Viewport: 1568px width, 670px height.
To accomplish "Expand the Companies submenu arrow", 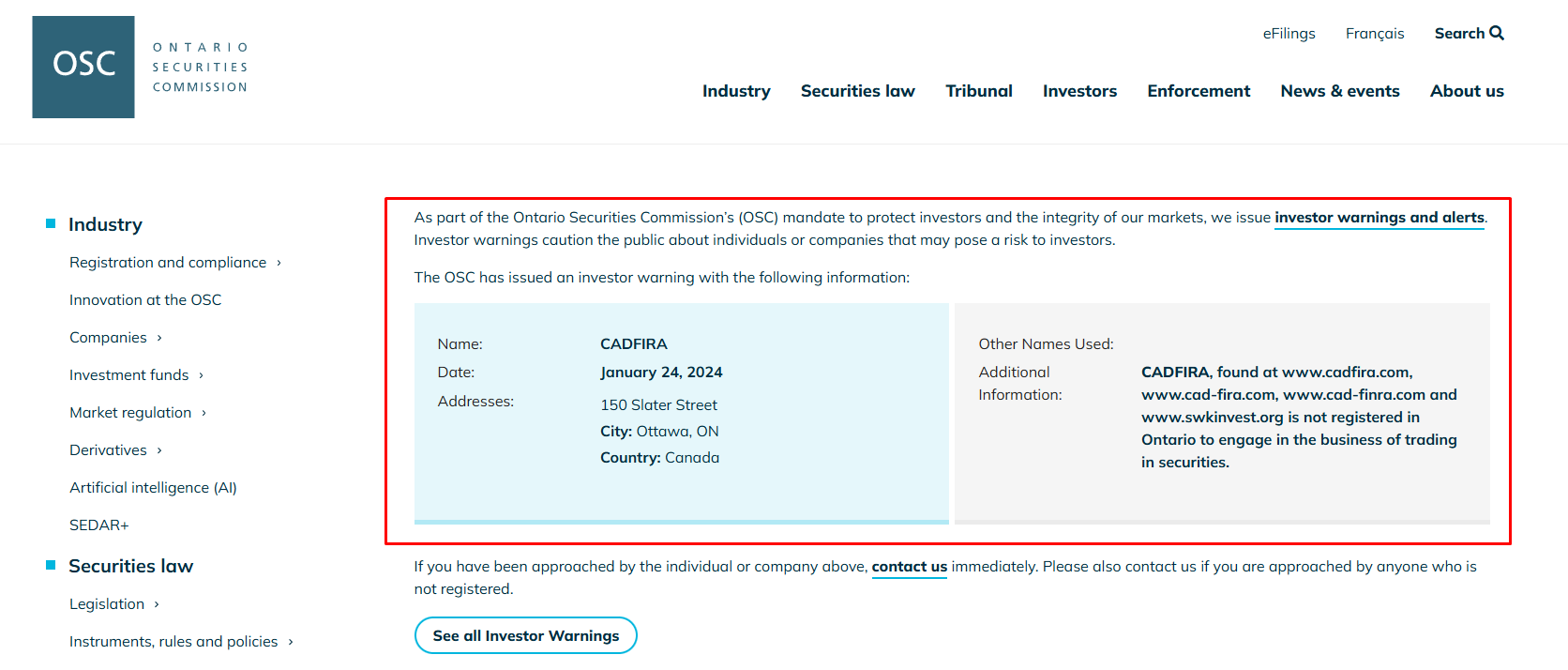I will point(159,338).
